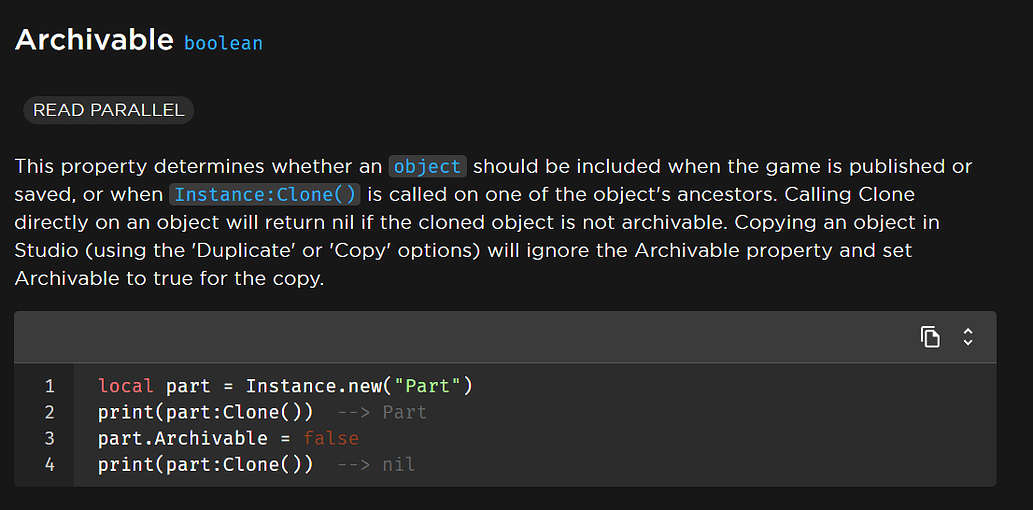1033x510 pixels.
Task: Open the boolean type link
Action: [x=223, y=43]
